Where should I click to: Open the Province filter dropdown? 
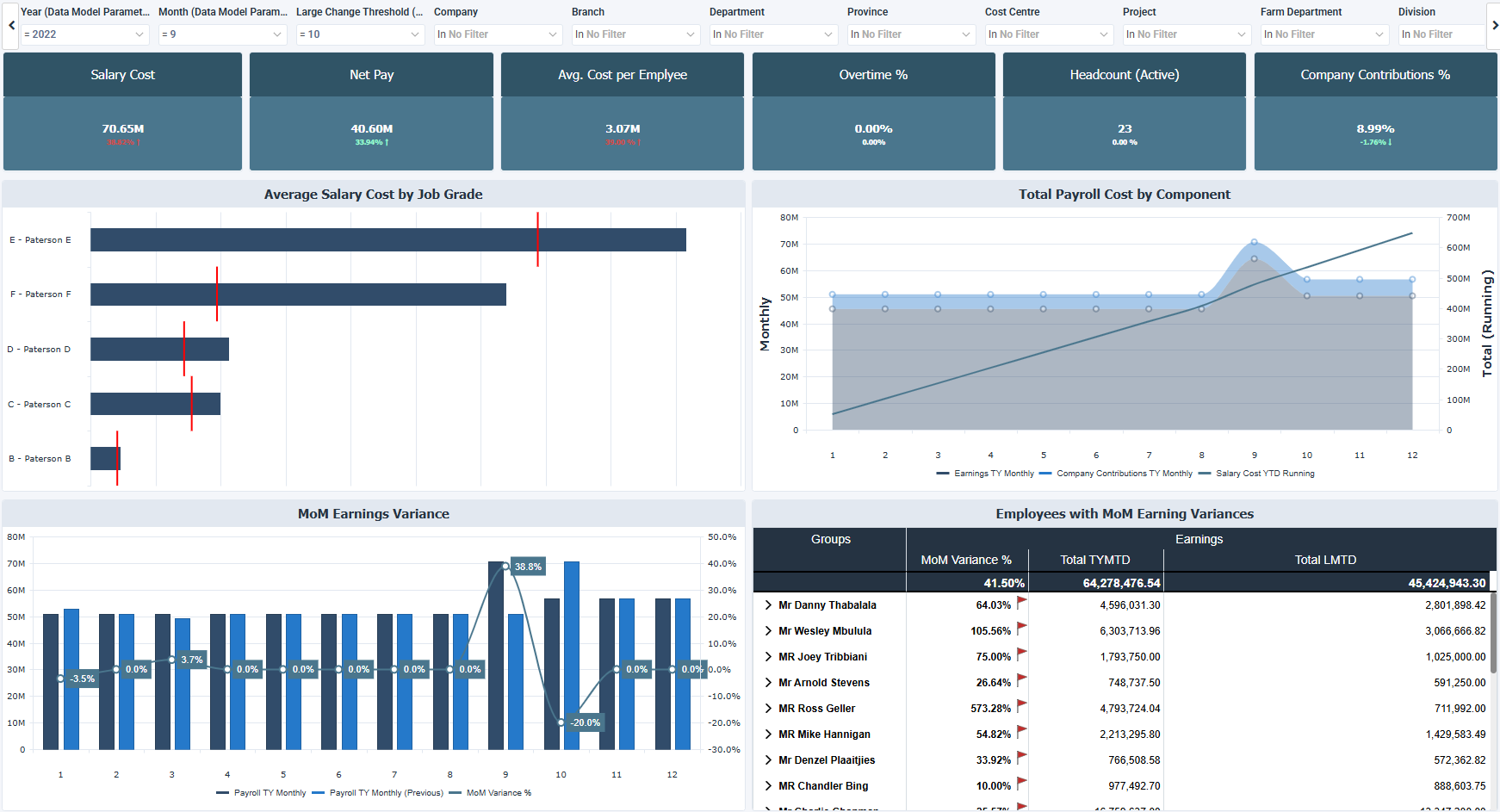tap(912, 34)
